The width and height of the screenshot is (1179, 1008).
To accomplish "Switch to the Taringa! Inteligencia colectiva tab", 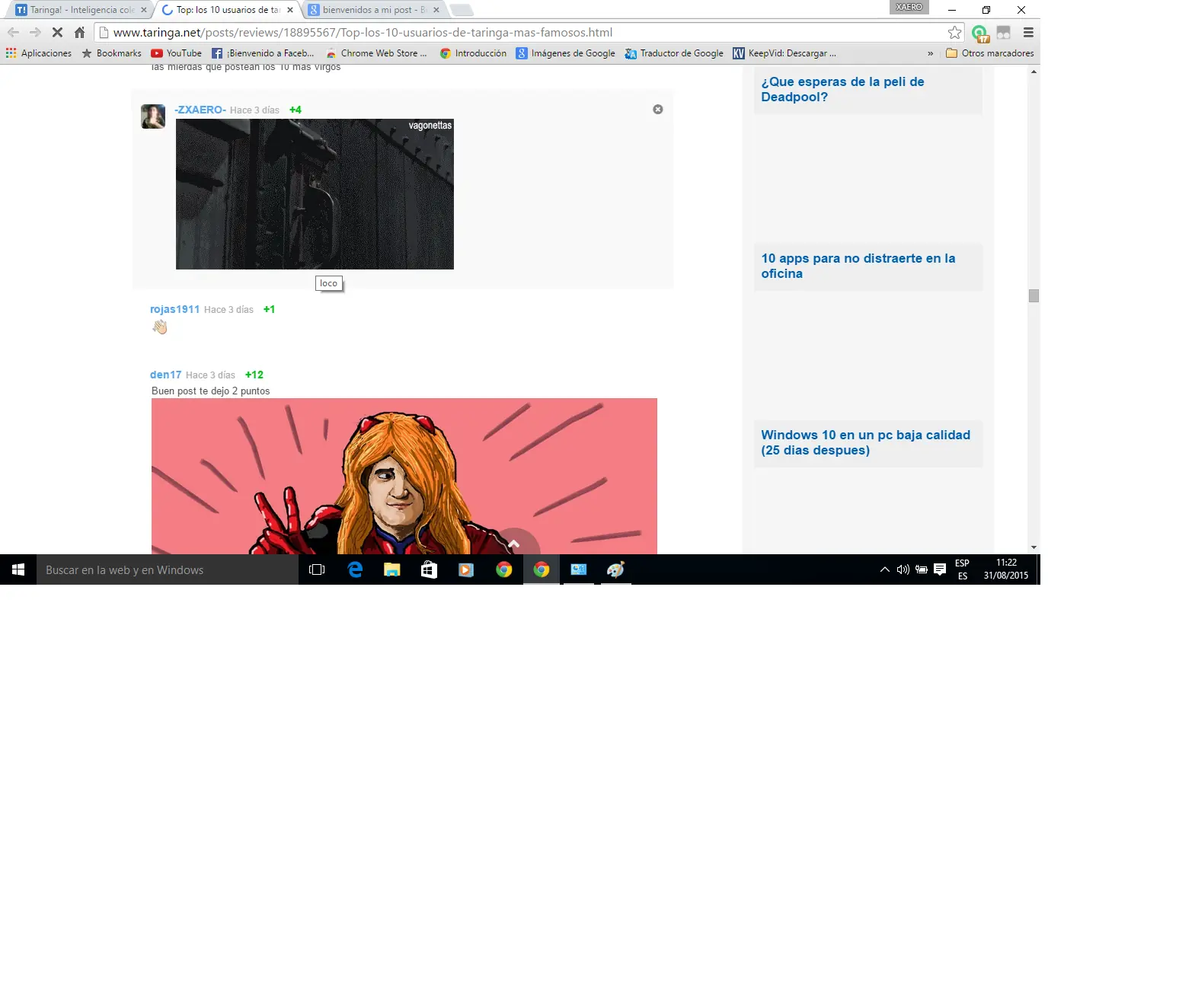I will [x=78, y=10].
